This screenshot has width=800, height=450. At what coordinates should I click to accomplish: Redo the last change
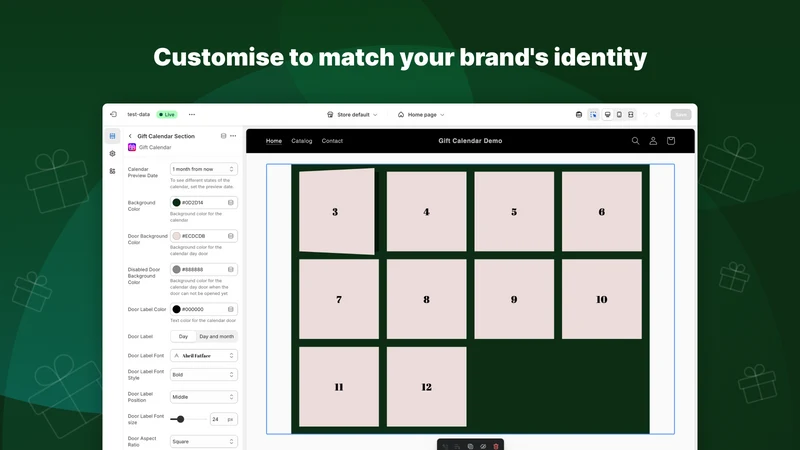pos(658,115)
